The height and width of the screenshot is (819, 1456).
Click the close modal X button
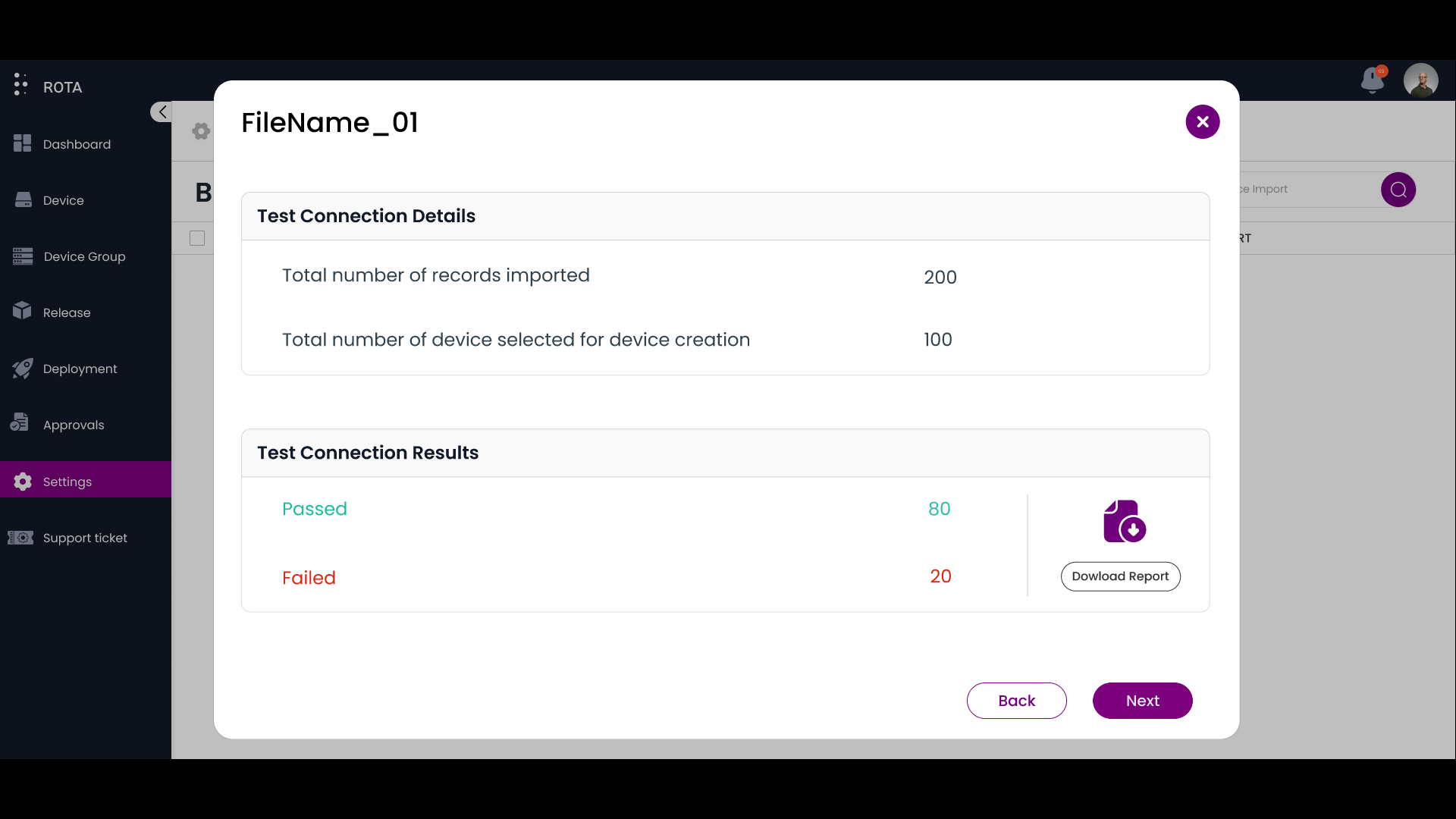pos(1202,121)
